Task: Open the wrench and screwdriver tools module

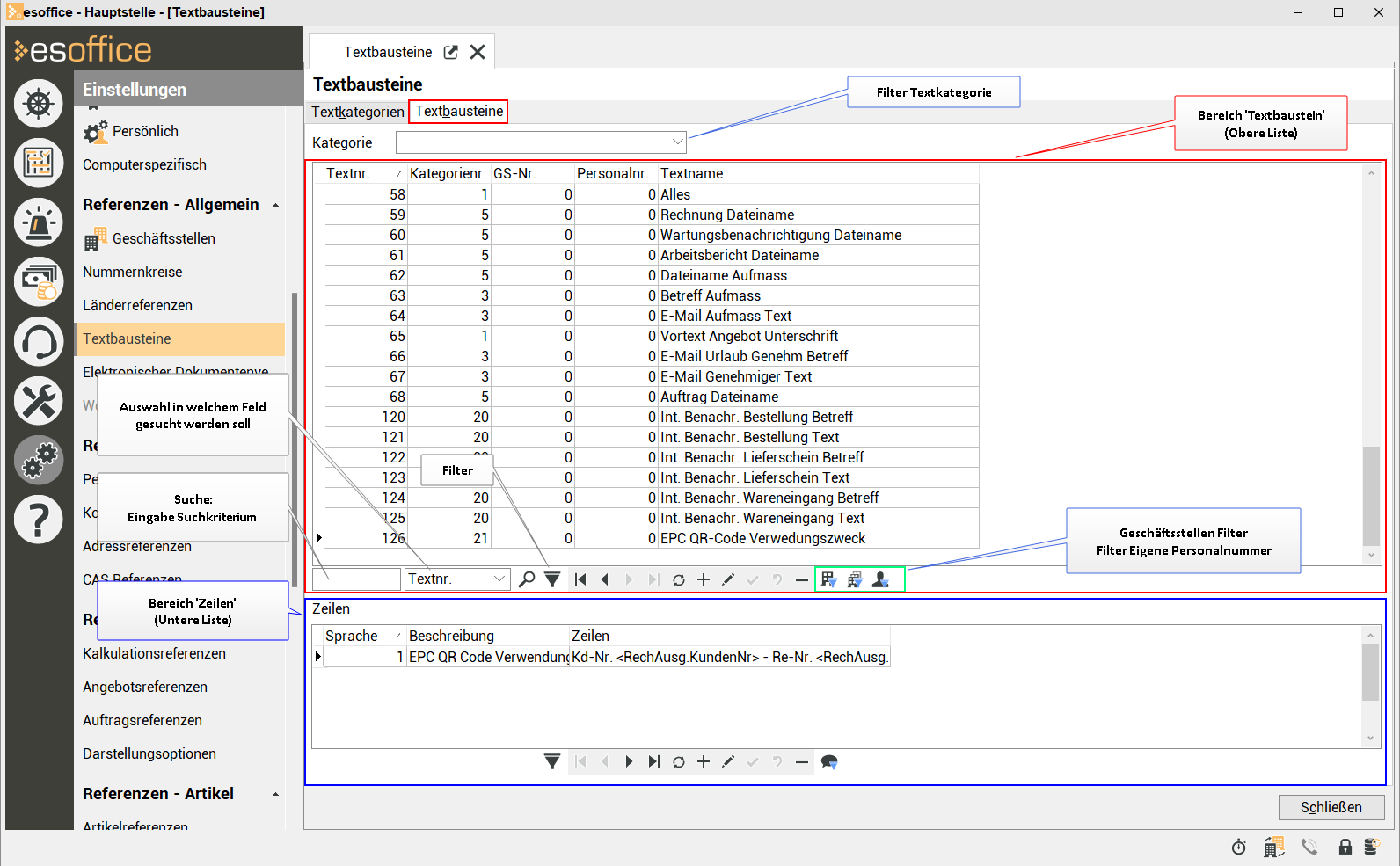Action: coord(39,401)
